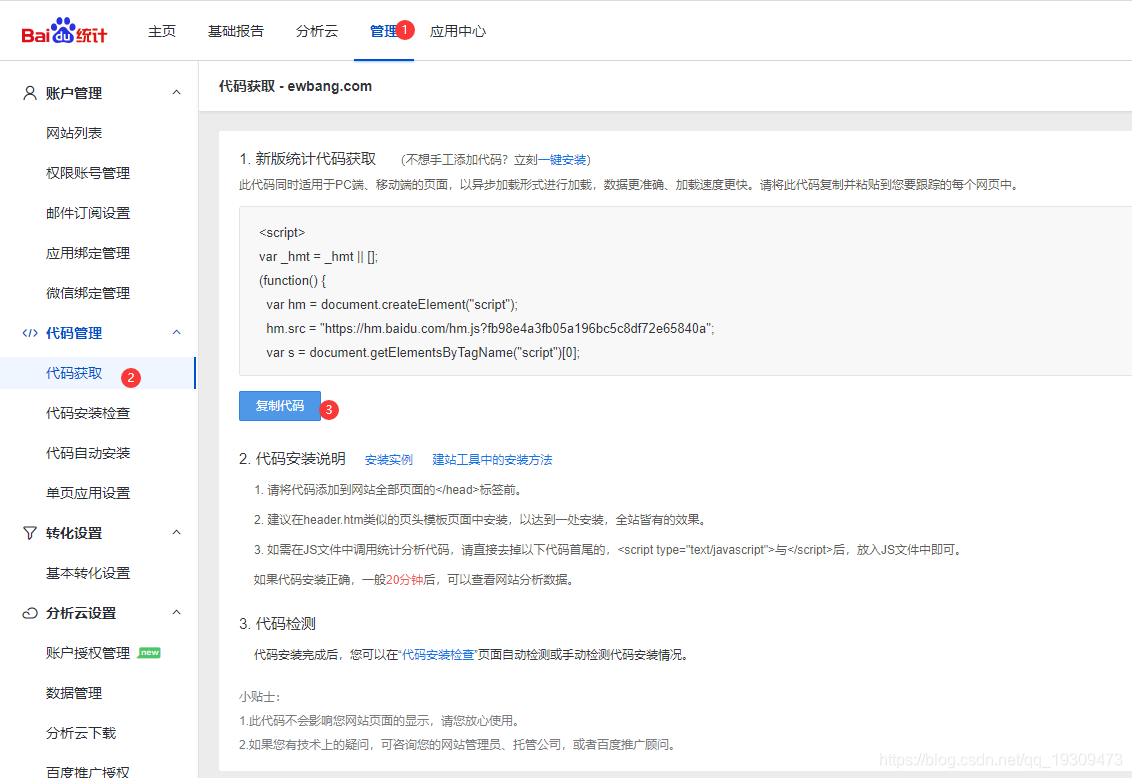Collapse the 分析云设置 section
1132x778 pixels.
pyautogui.click(x=177, y=612)
